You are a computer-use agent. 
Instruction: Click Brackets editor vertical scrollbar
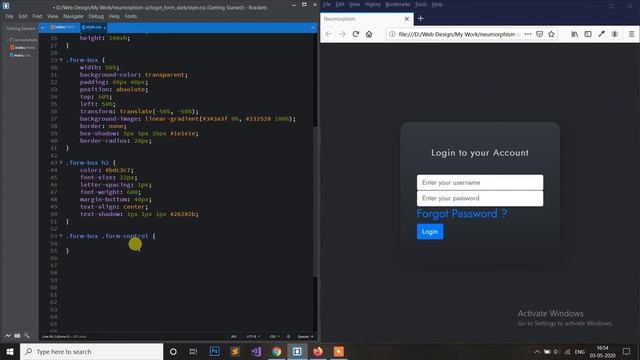[315, 202]
